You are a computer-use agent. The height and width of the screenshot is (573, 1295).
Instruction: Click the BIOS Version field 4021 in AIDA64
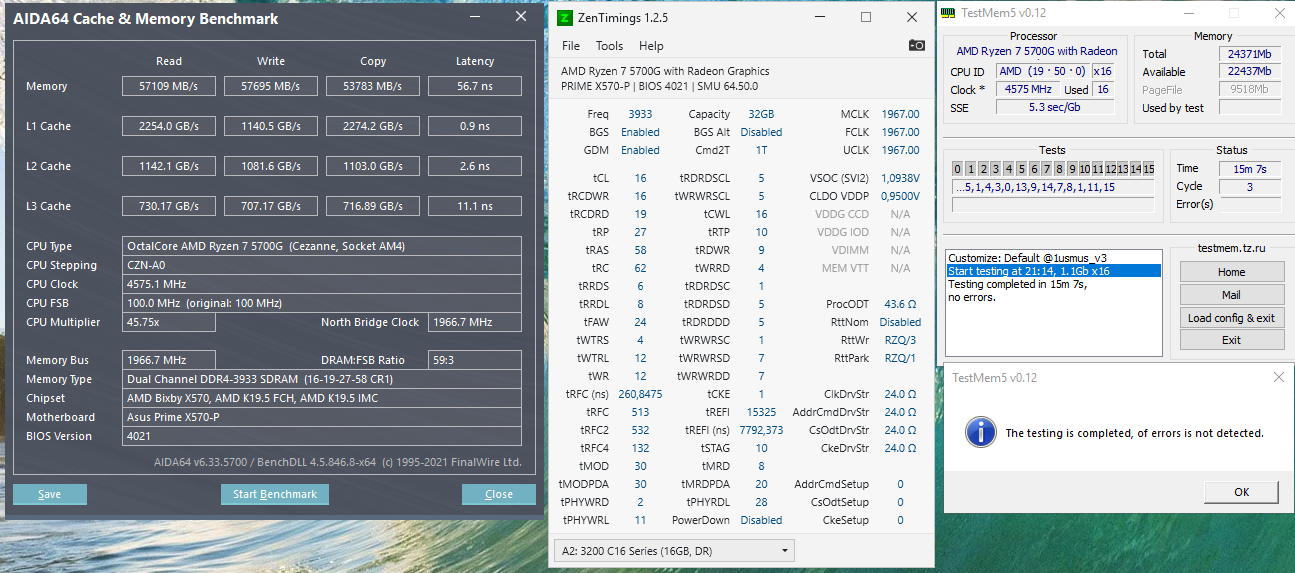pos(322,436)
